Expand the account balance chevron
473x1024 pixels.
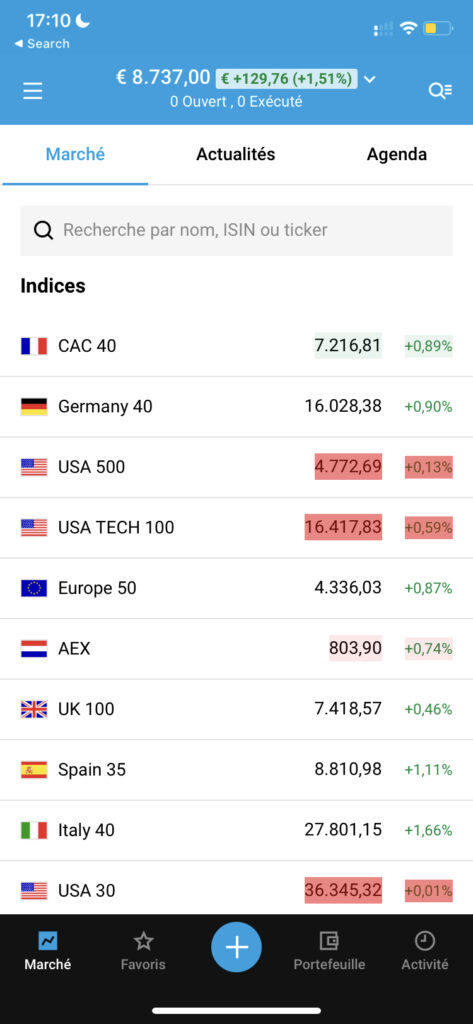(370, 80)
